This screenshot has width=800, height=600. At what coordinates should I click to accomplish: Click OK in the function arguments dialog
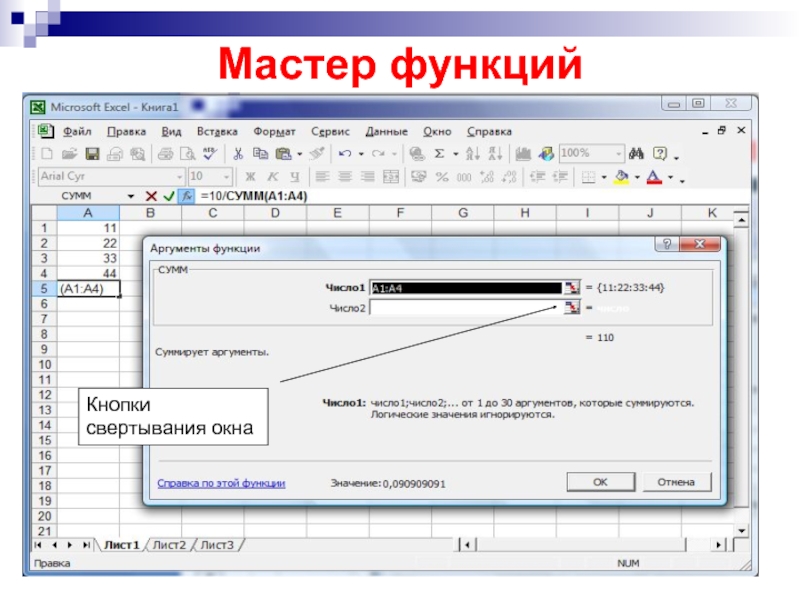point(601,482)
